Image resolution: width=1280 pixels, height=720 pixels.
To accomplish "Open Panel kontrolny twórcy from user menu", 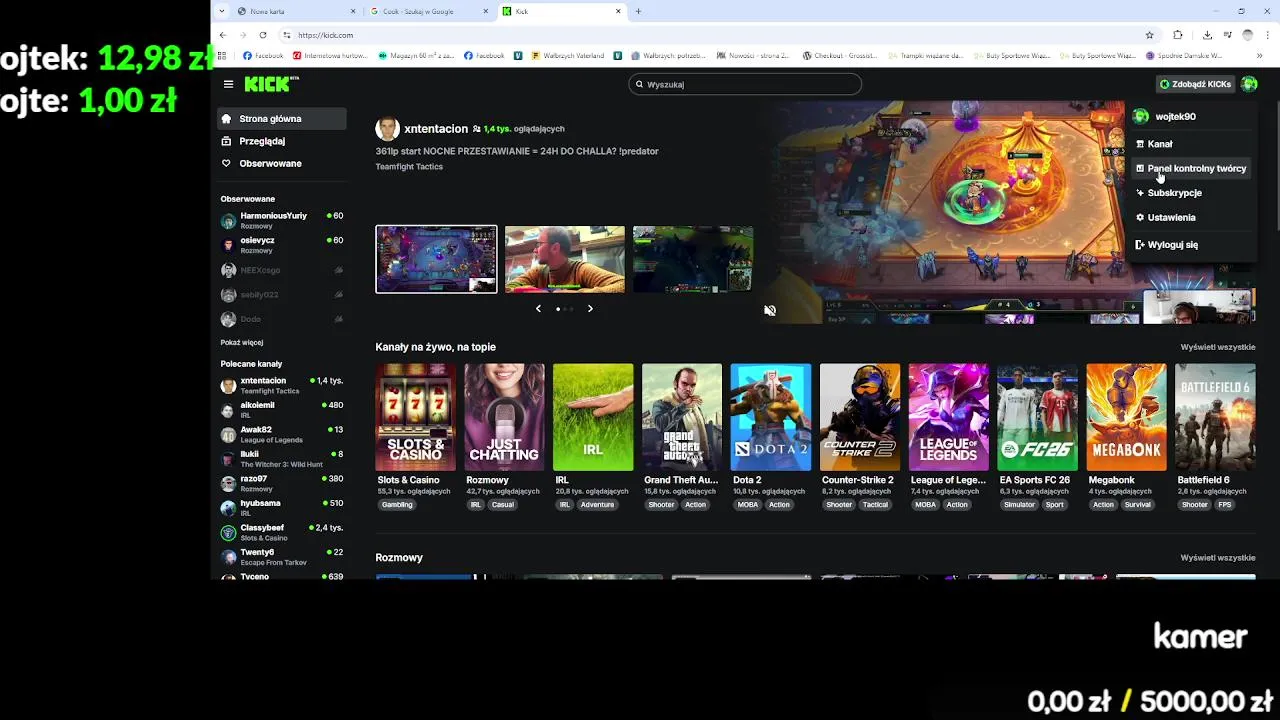I will 1191,168.
